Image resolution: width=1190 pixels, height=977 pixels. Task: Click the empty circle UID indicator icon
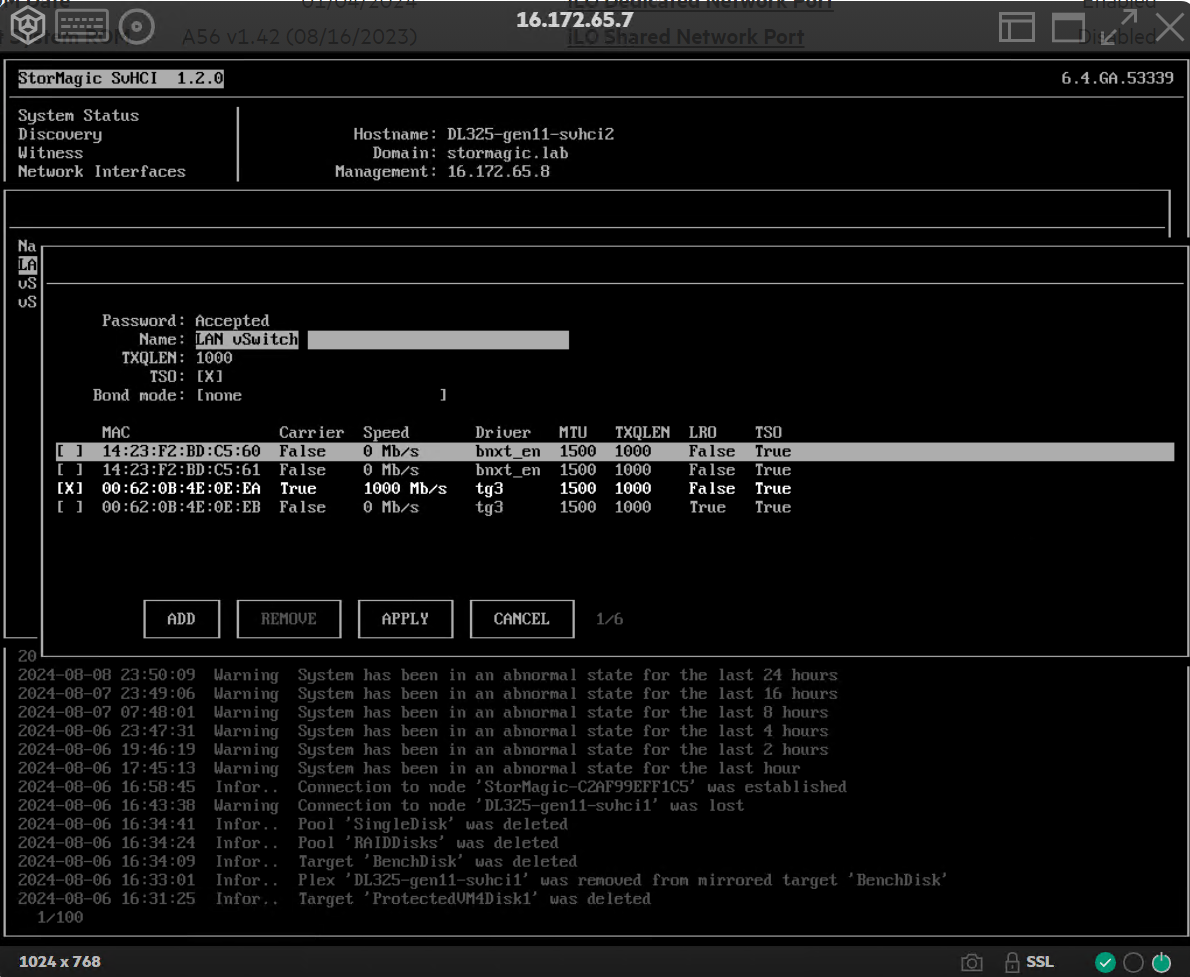point(1133,963)
